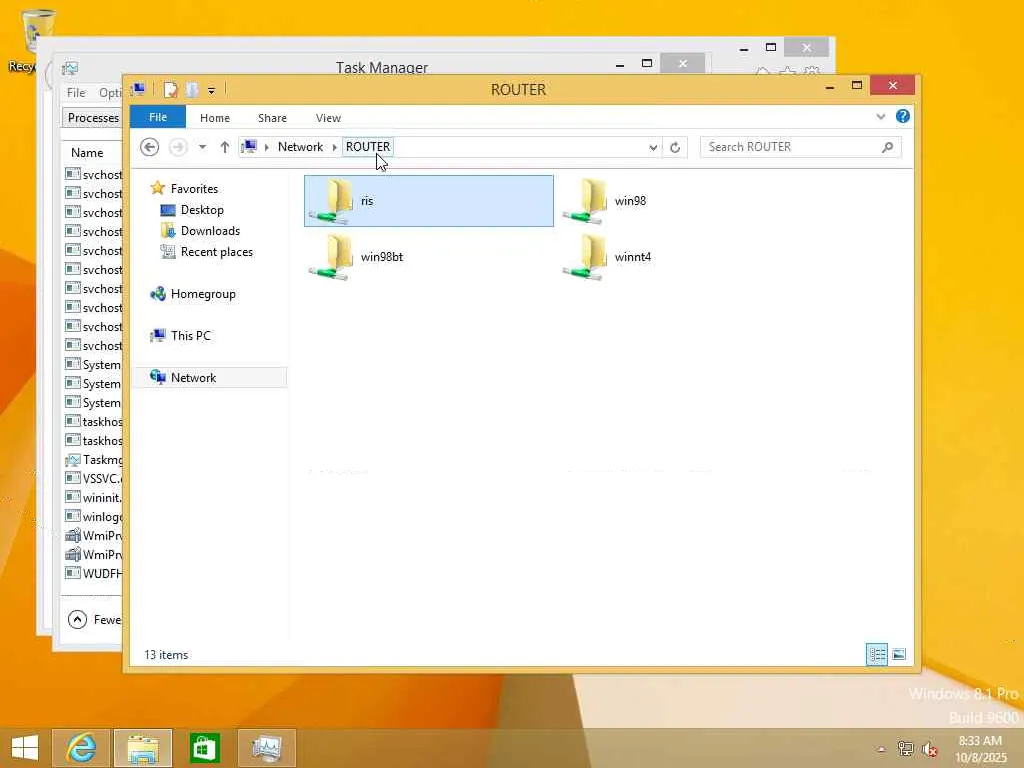This screenshot has width=1024, height=768.
Task: Click the New folder quick access icon
Action: (x=191, y=89)
